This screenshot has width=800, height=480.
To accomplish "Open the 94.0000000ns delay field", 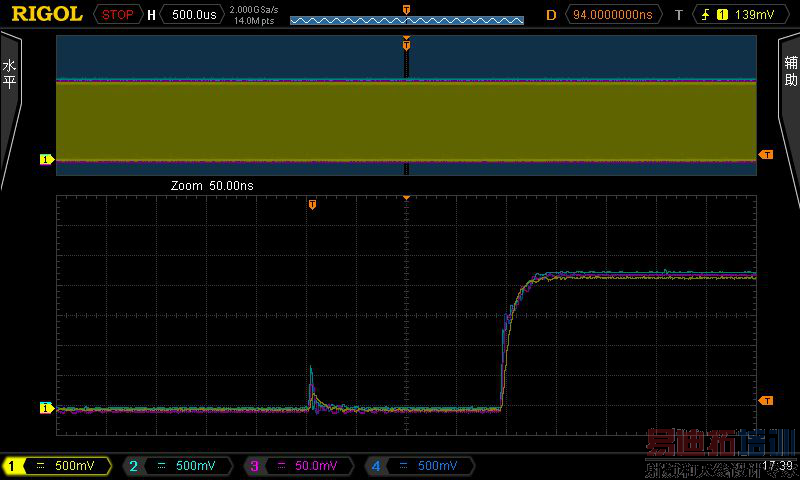I will click(614, 15).
